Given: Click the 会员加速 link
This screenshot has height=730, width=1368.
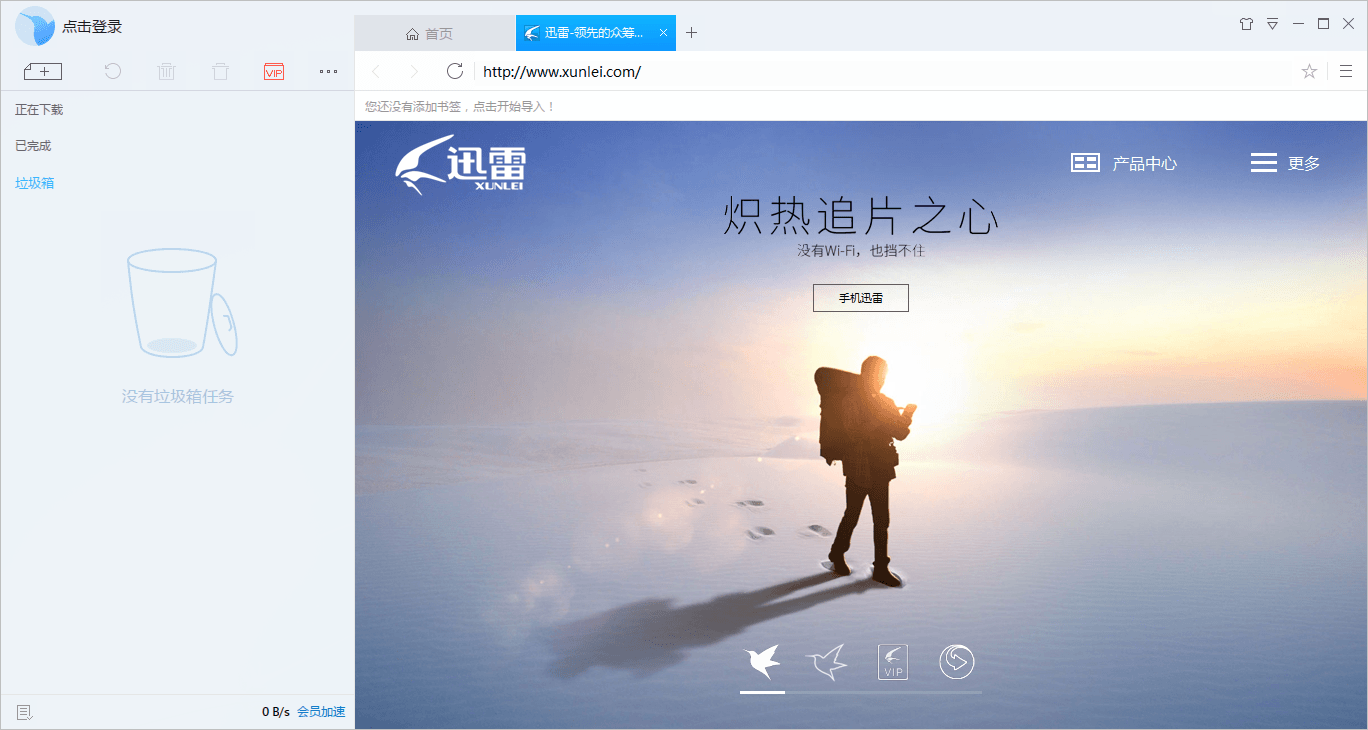Looking at the screenshot, I should (x=321, y=712).
